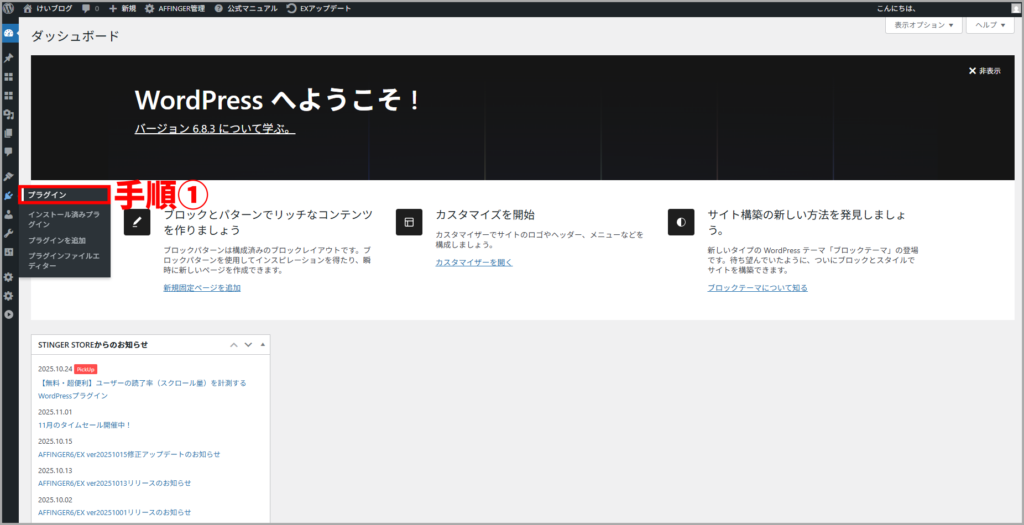This screenshot has width=1024, height=525.
Task: Open プラグインファイルエディター menu entry
Action: (x=65, y=261)
